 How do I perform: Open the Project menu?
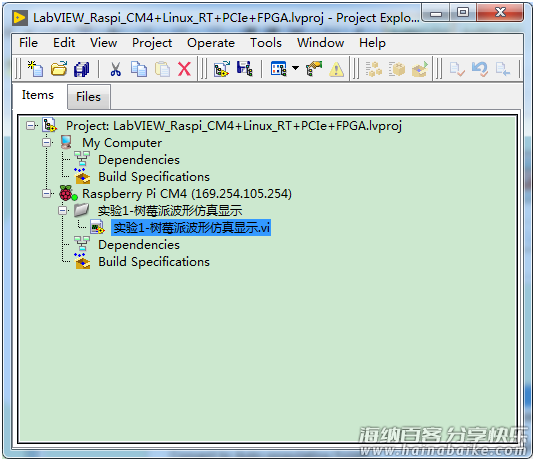[152, 43]
